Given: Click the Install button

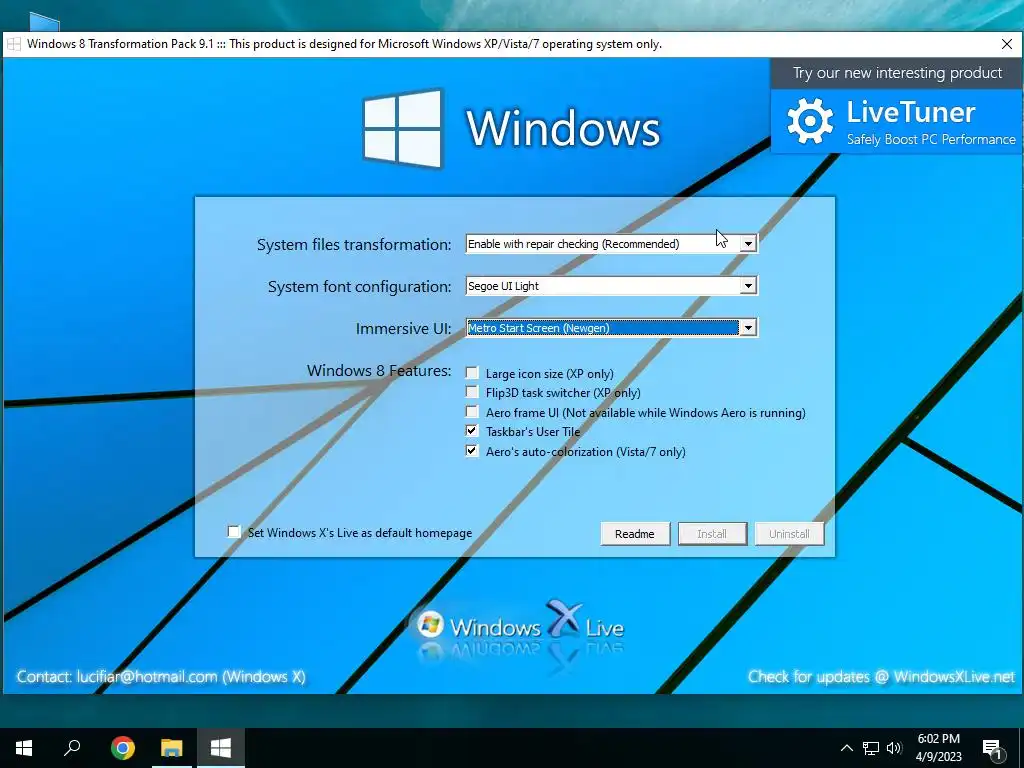Looking at the screenshot, I should 712,534.
